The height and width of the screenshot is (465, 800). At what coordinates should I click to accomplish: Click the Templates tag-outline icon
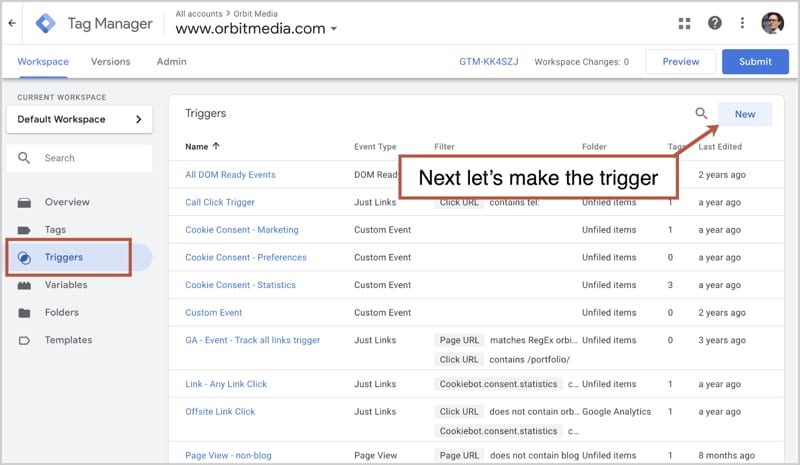pyautogui.click(x=24, y=340)
